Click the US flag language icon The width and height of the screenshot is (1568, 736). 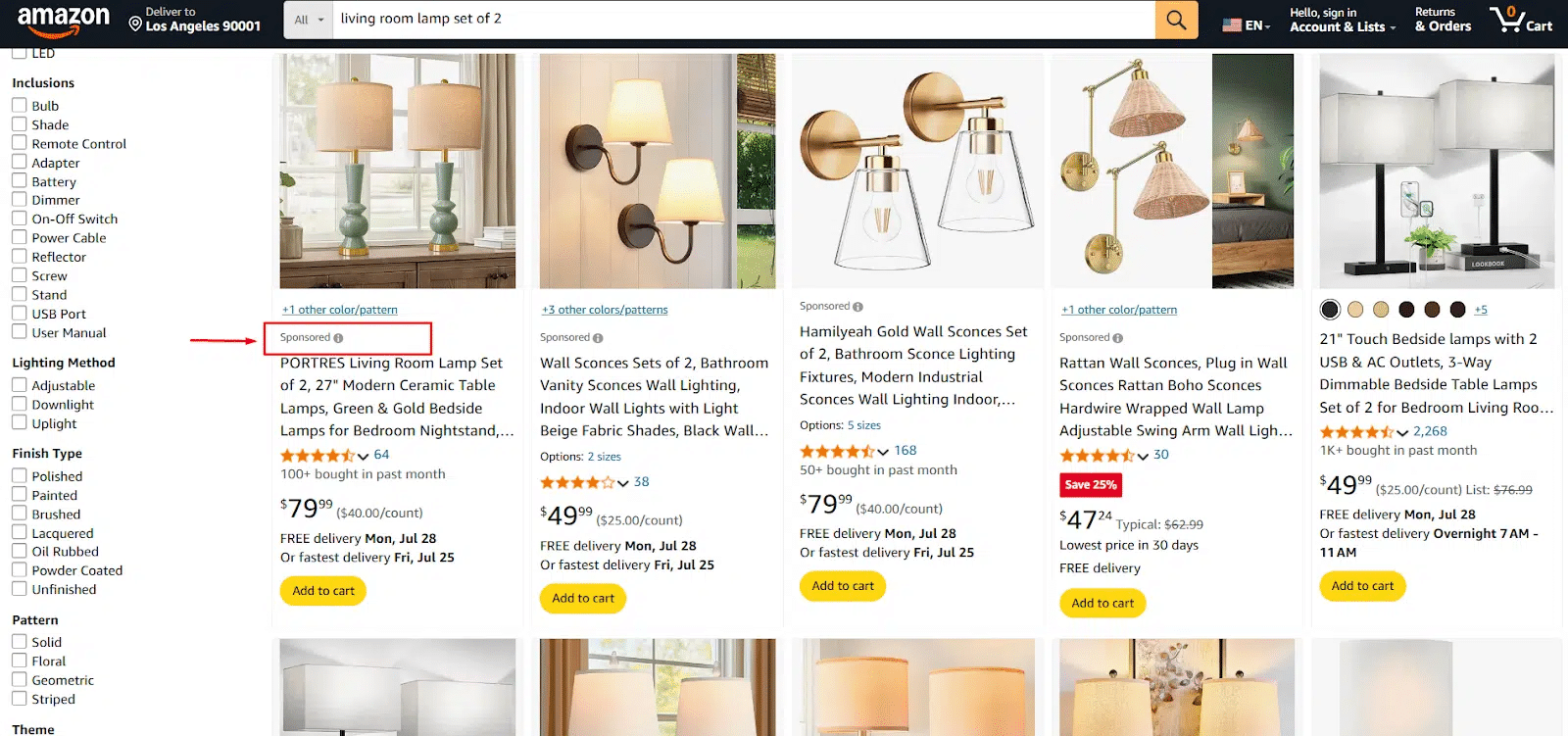coord(1232,25)
